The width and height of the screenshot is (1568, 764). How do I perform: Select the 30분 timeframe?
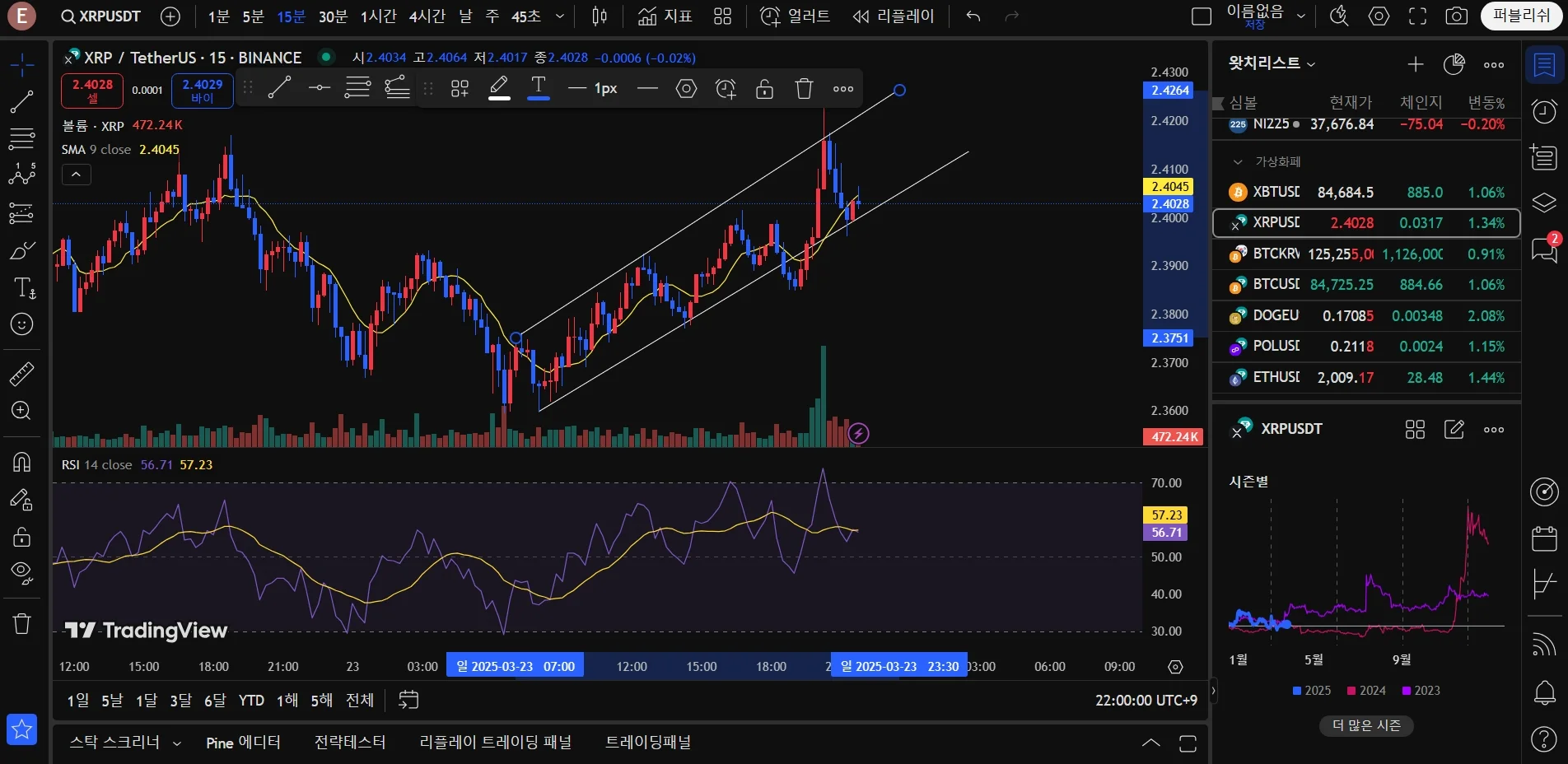pos(333,16)
